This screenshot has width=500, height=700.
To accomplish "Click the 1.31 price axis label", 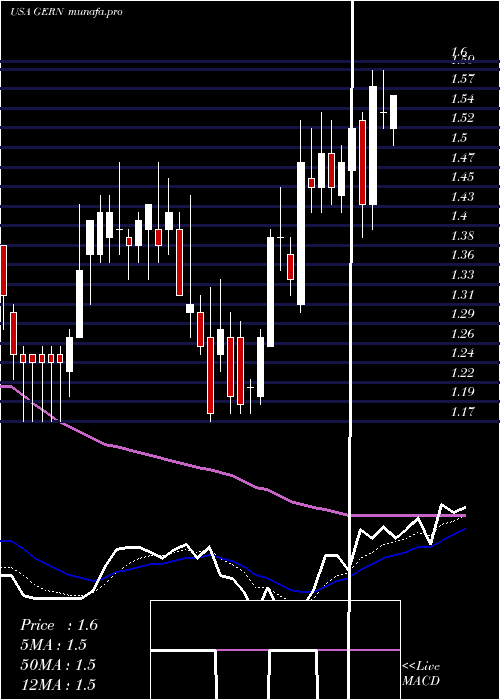I will [462, 294].
